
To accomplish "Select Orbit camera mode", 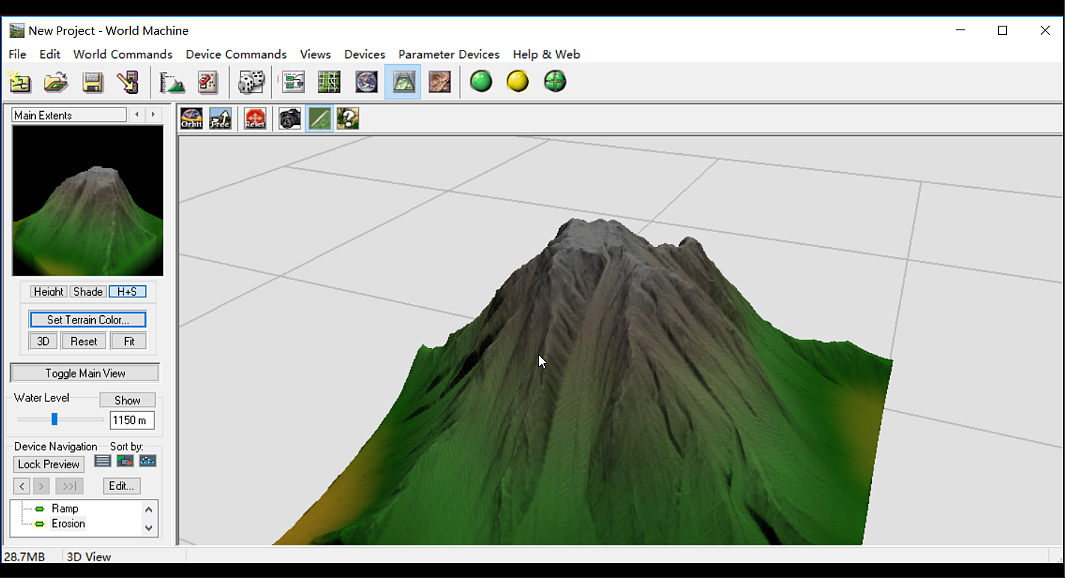I will click(x=192, y=119).
